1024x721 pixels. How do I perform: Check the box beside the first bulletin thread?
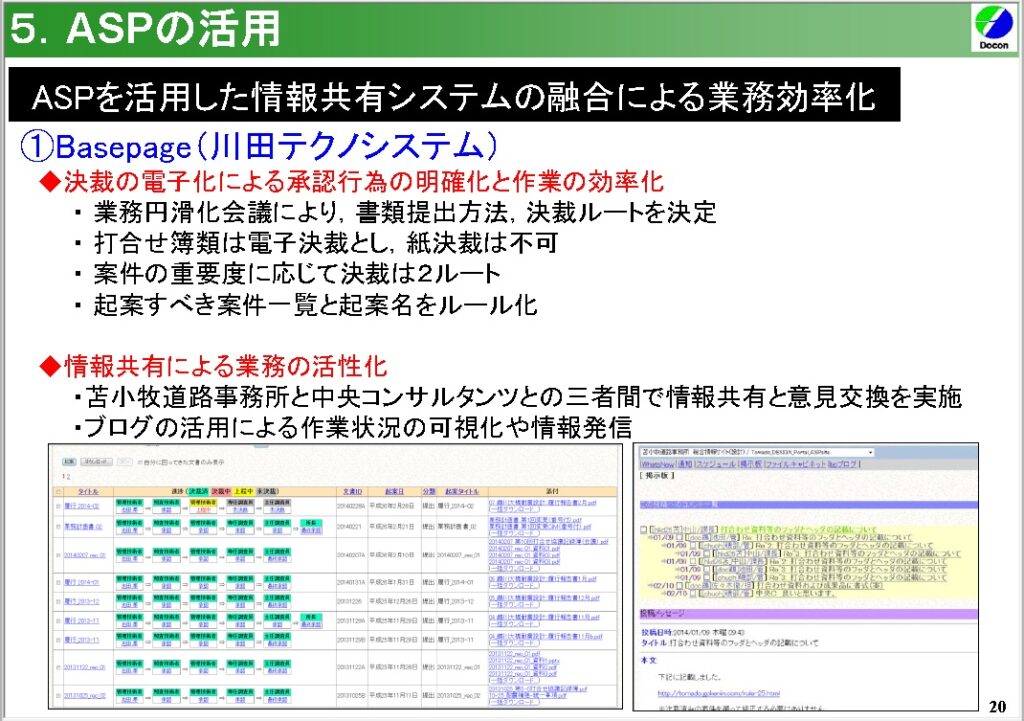644,529
